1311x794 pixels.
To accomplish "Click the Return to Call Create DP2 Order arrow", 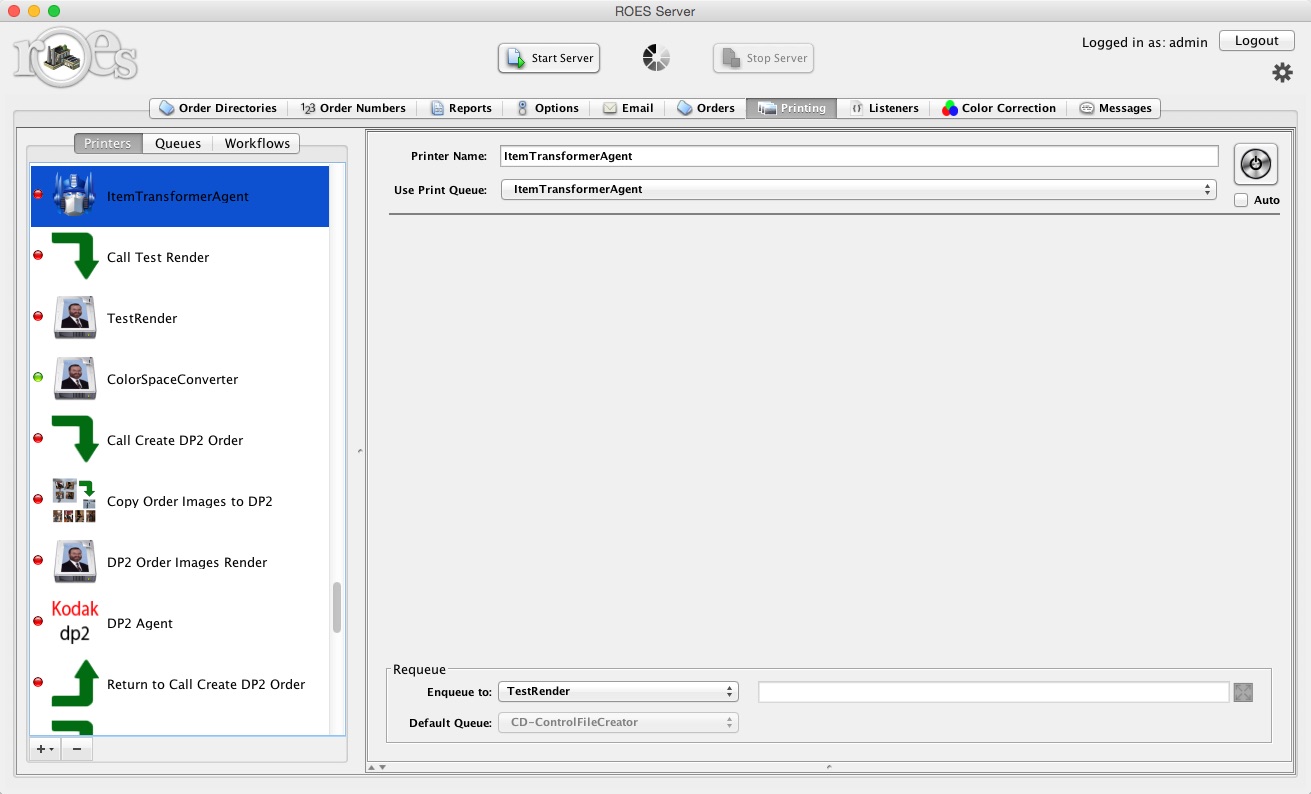I will click(x=75, y=684).
